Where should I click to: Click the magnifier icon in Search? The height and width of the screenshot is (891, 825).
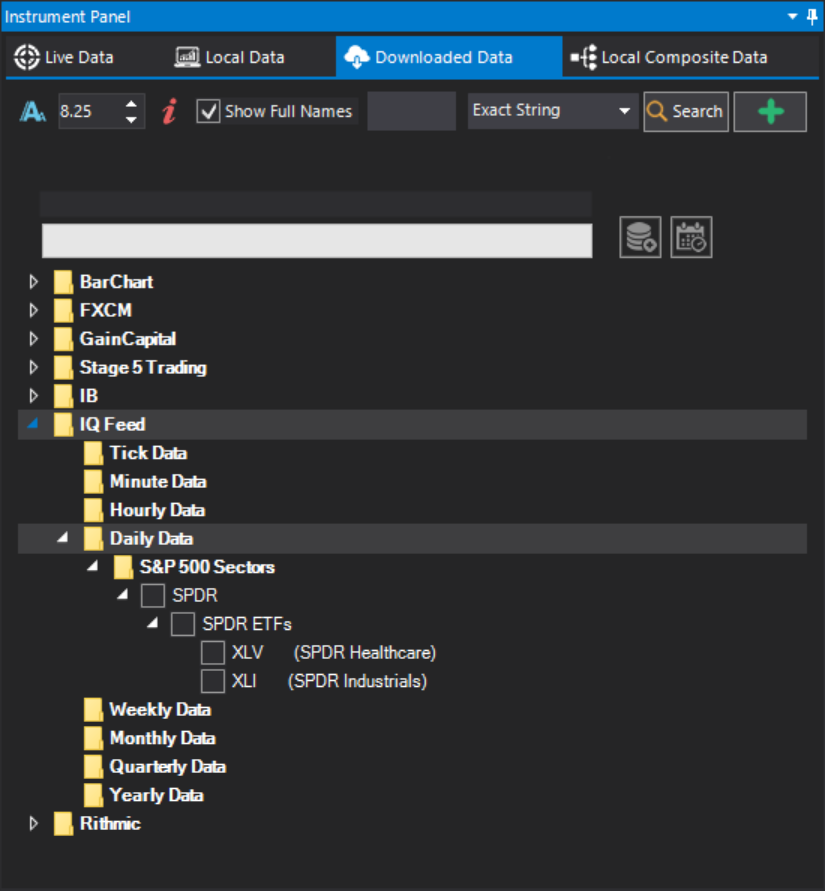tap(657, 111)
